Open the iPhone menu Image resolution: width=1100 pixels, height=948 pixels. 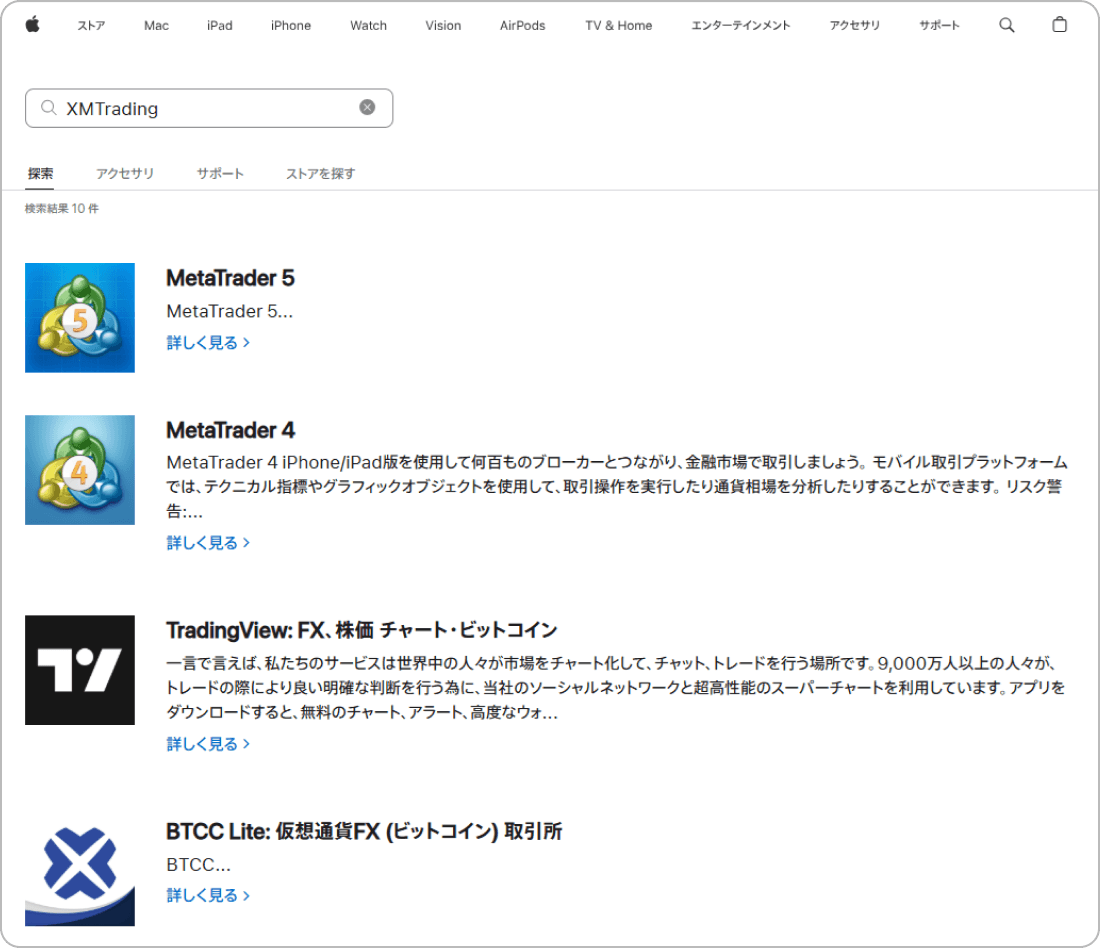tap(290, 26)
